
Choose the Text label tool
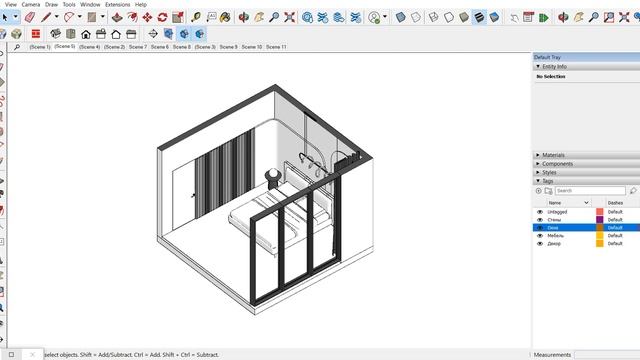pyautogui.click(x=211, y=17)
